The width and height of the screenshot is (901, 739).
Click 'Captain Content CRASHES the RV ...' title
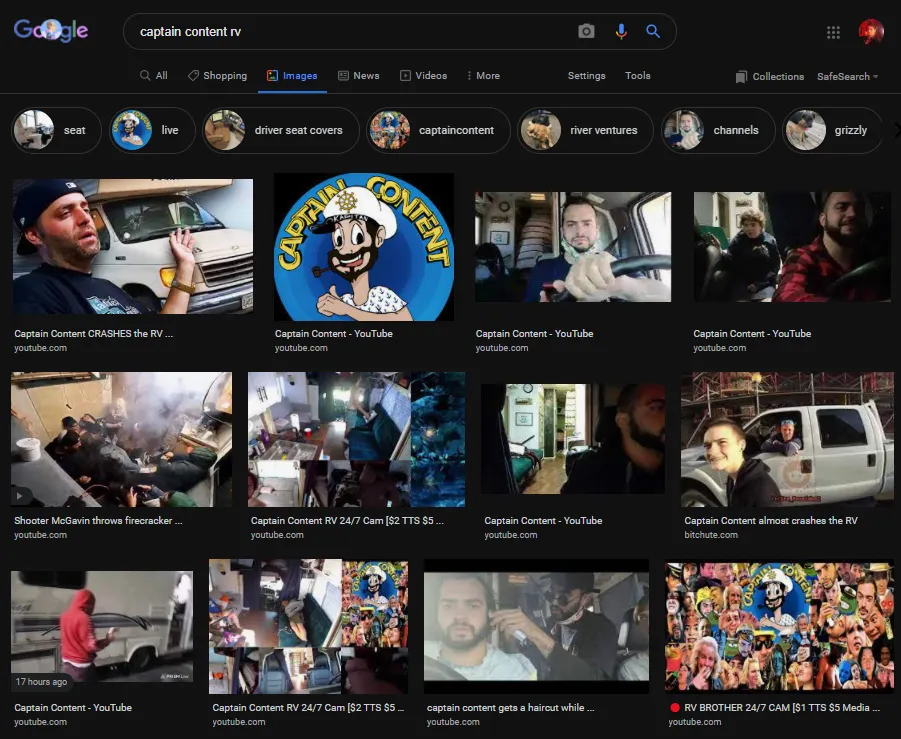pos(94,333)
